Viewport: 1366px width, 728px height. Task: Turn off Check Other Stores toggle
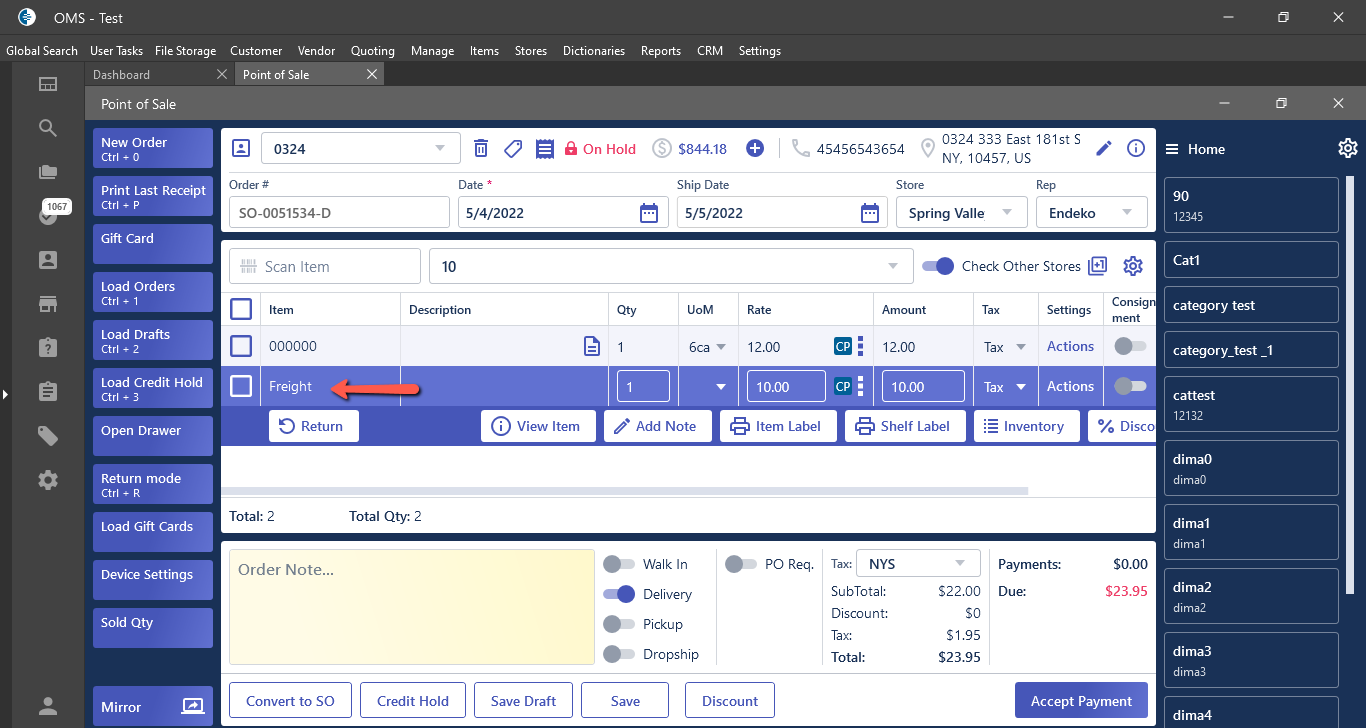[938, 266]
